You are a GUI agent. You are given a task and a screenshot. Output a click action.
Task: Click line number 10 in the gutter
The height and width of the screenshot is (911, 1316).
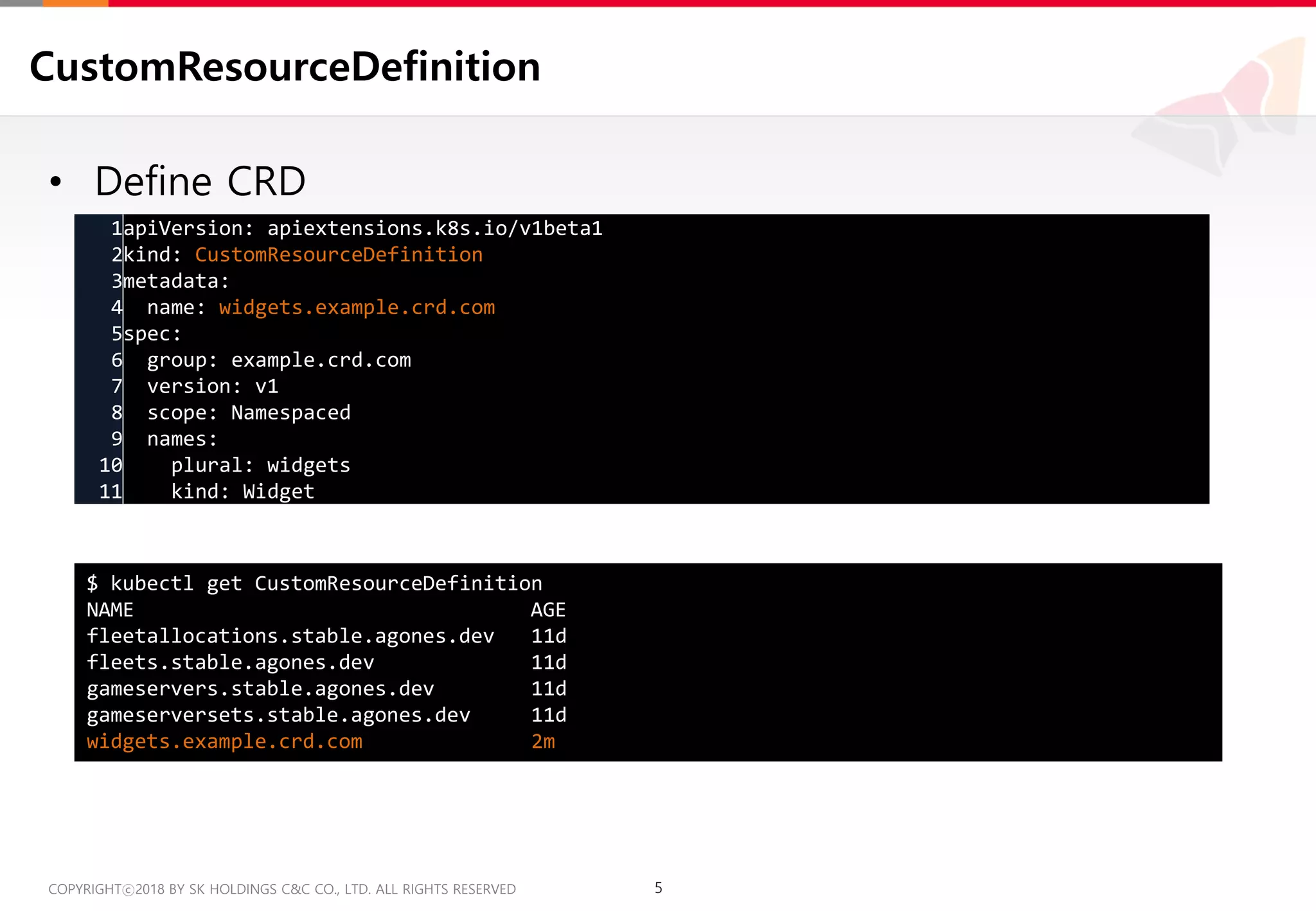pos(110,466)
